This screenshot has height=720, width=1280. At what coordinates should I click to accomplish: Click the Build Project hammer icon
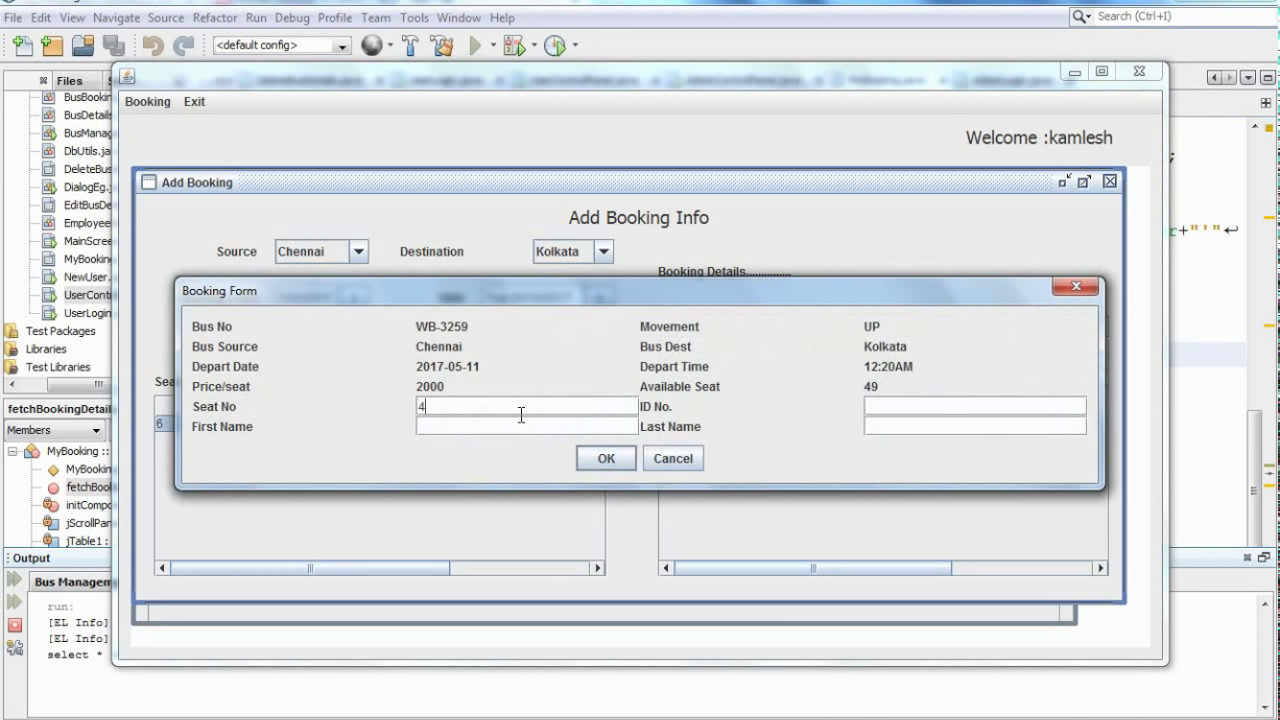click(410, 45)
